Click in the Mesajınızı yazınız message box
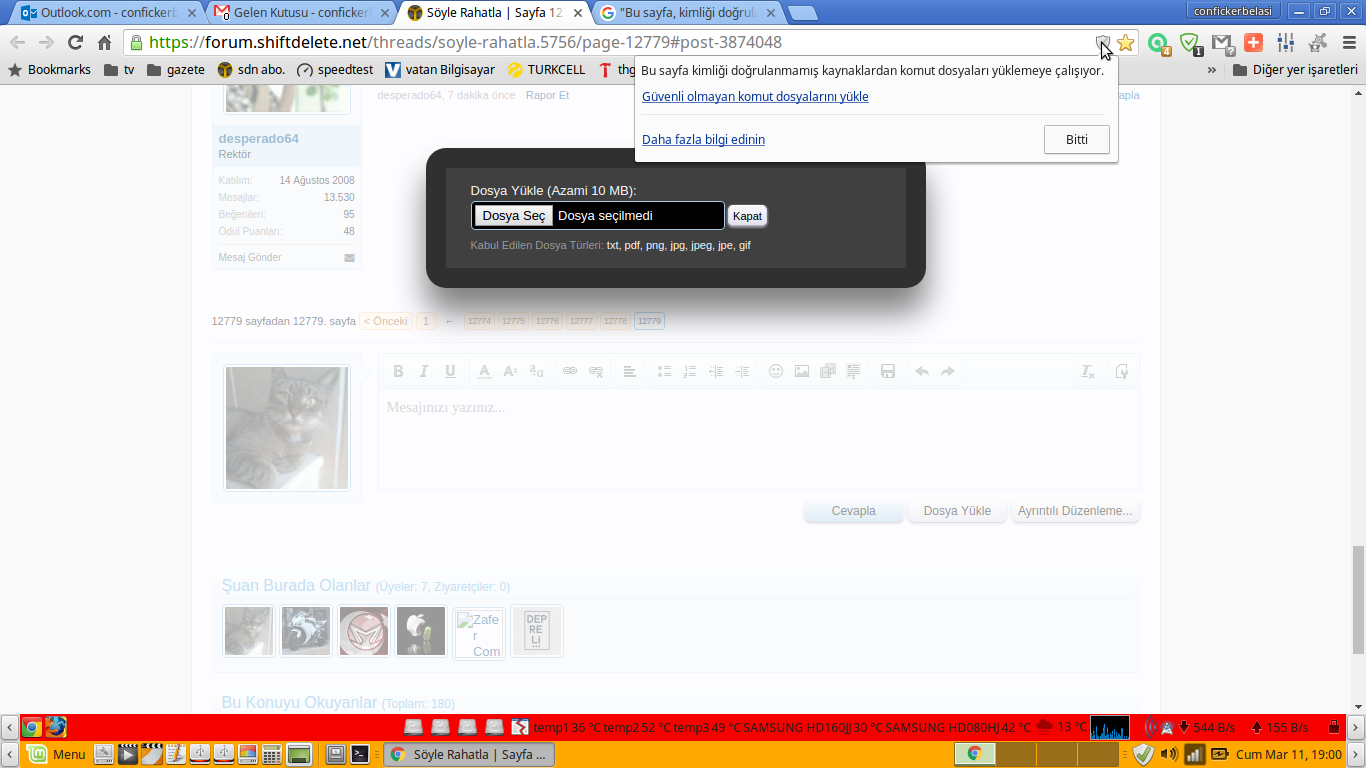This screenshot has height=768, width=1366. tap(758, 439)
